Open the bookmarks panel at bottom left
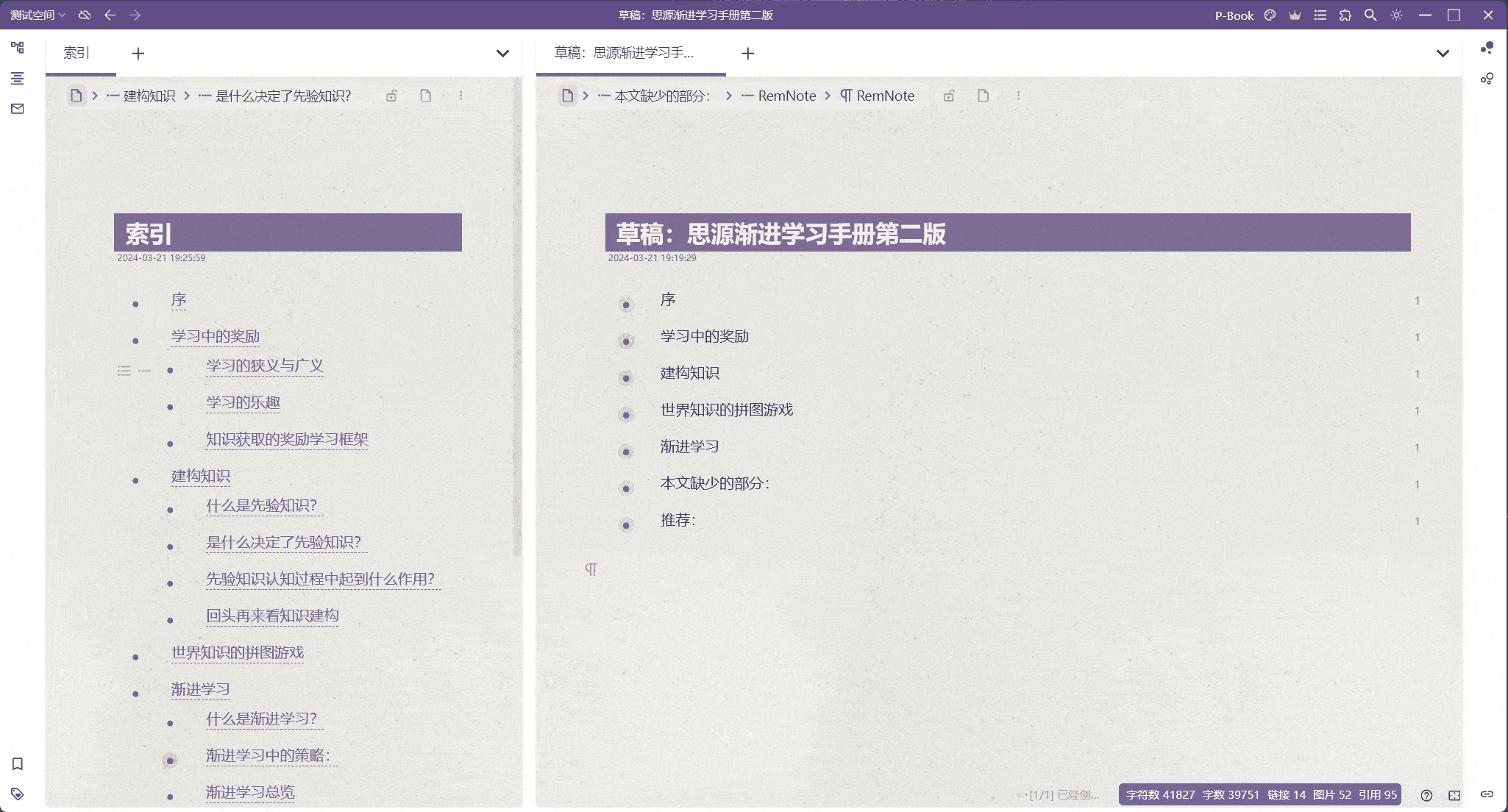 tap(17, 764)
